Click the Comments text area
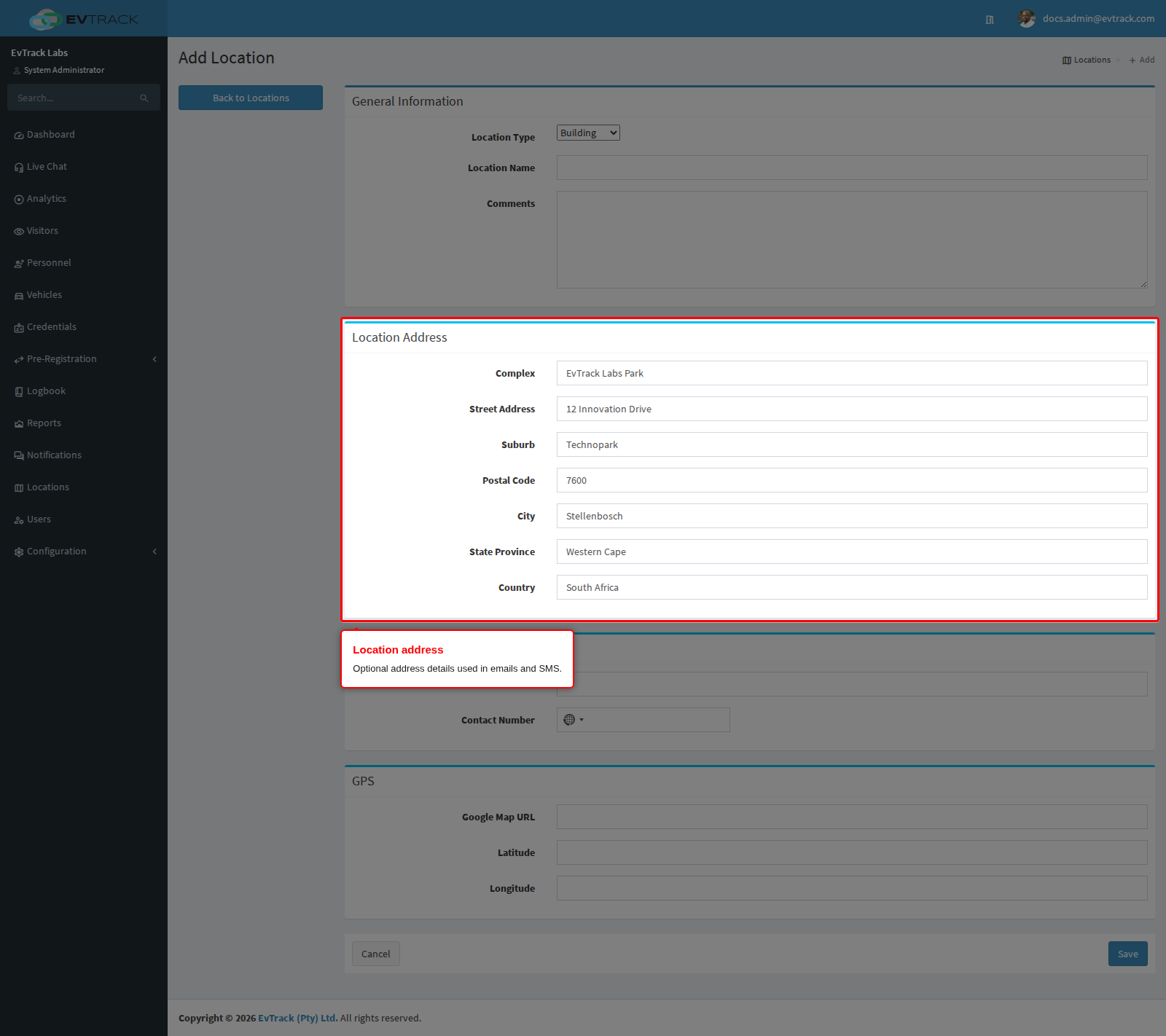1166x1036 pixels. (852, 240)
